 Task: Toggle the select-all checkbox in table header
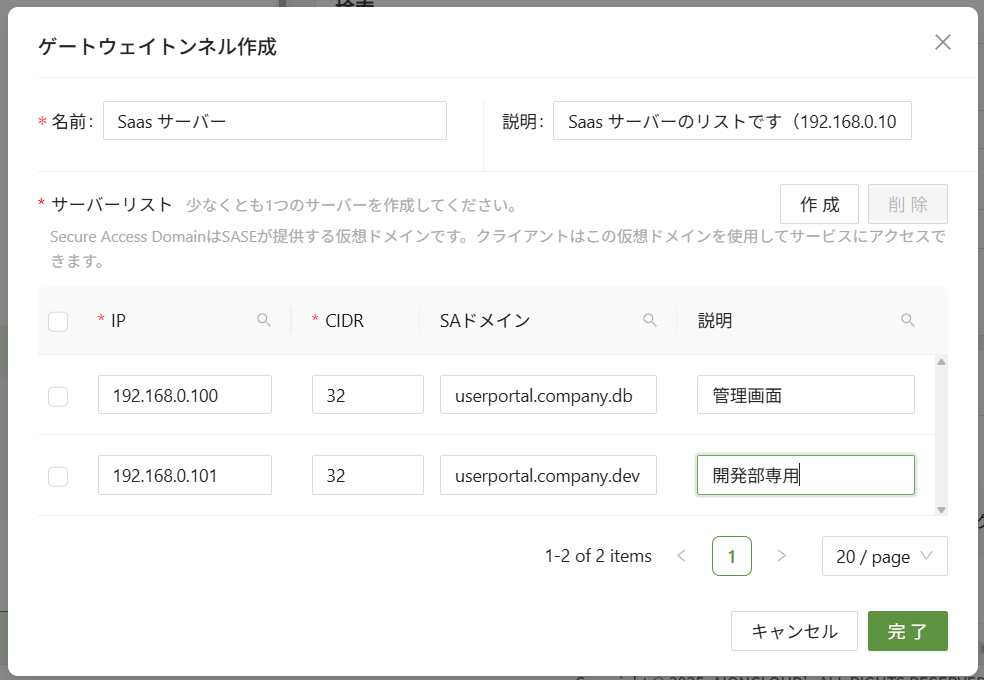tap(58, 321)
